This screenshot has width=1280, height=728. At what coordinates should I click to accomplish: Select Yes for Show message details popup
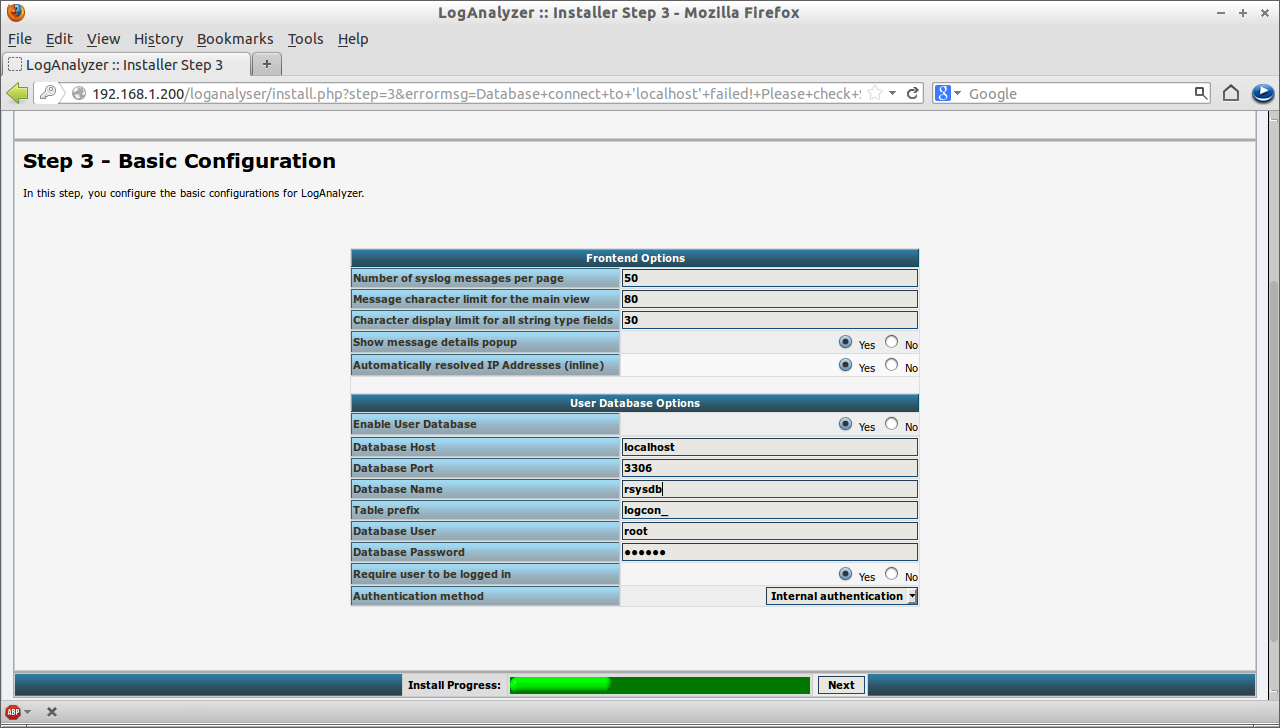[x=845, y=342]
